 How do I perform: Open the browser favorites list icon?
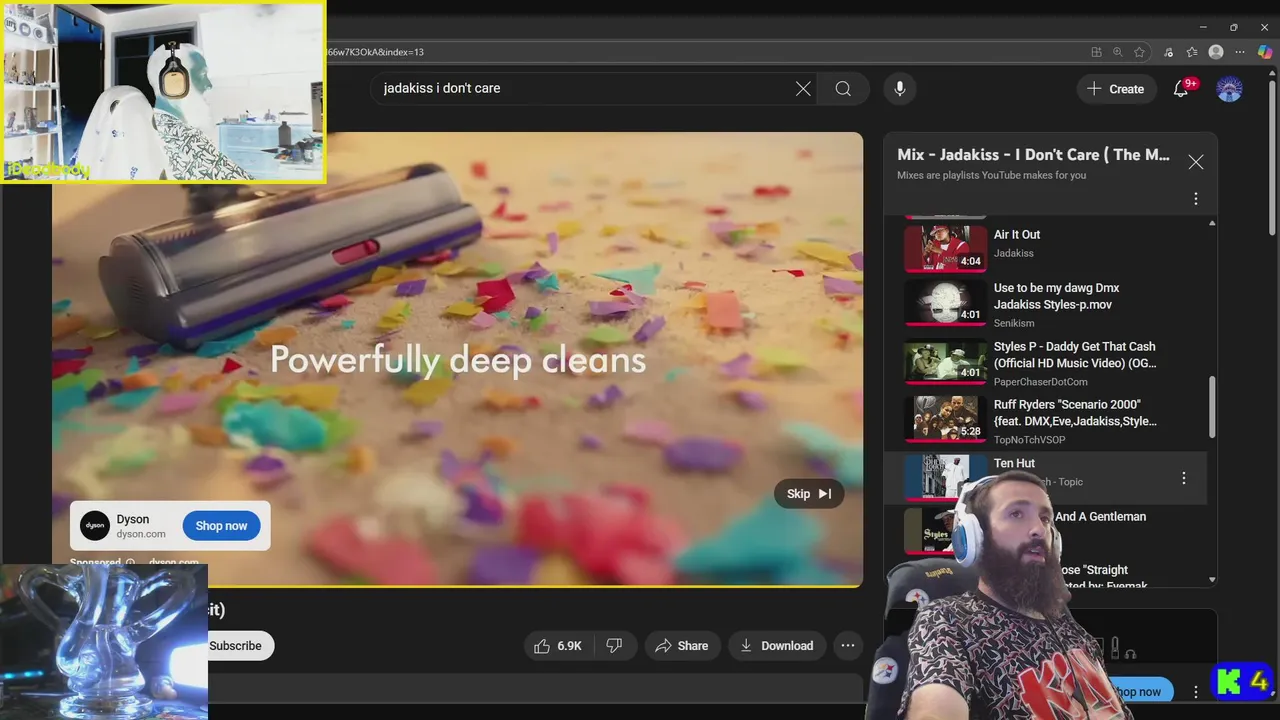(x=1192, y=52)
